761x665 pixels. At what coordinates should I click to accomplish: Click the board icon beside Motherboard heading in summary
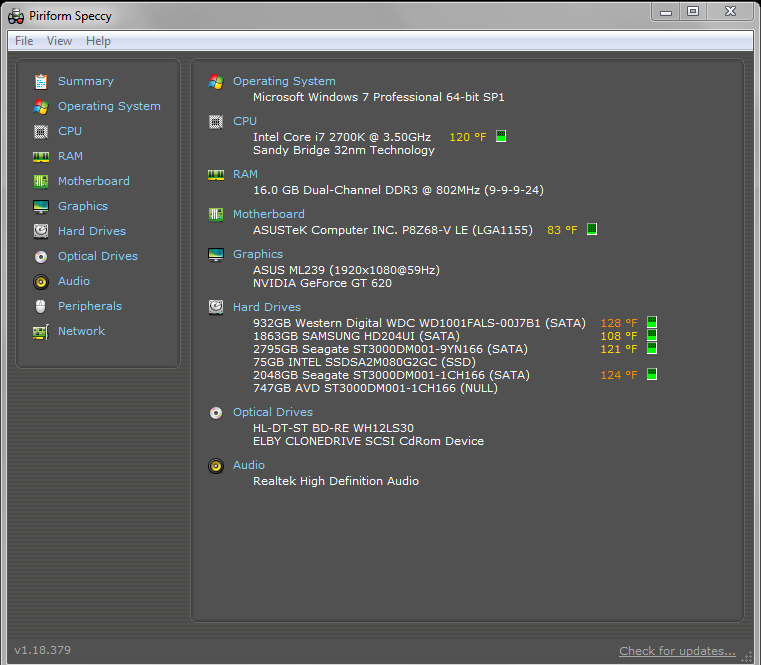[216, 215]
